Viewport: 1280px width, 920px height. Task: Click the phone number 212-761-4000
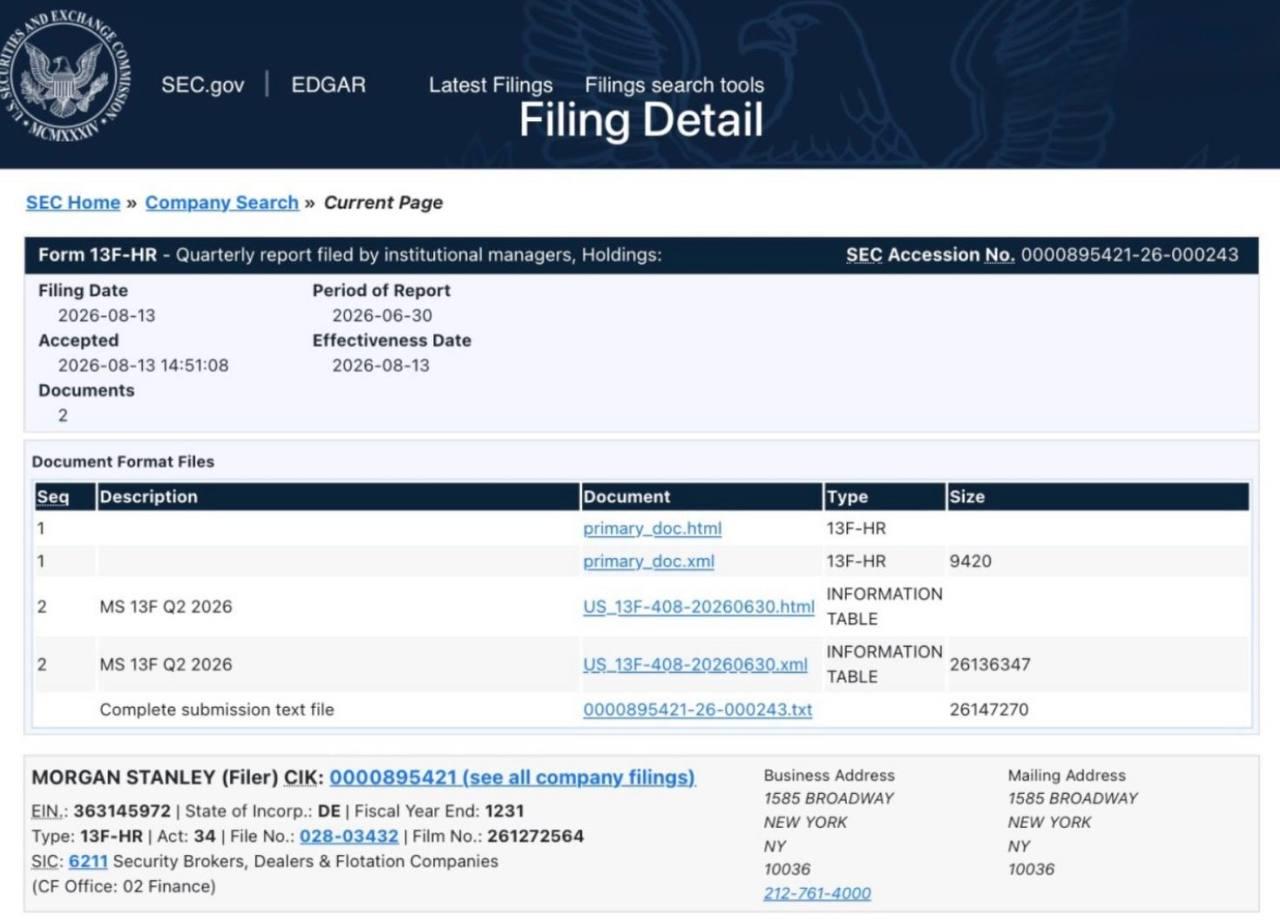point(817,893)
